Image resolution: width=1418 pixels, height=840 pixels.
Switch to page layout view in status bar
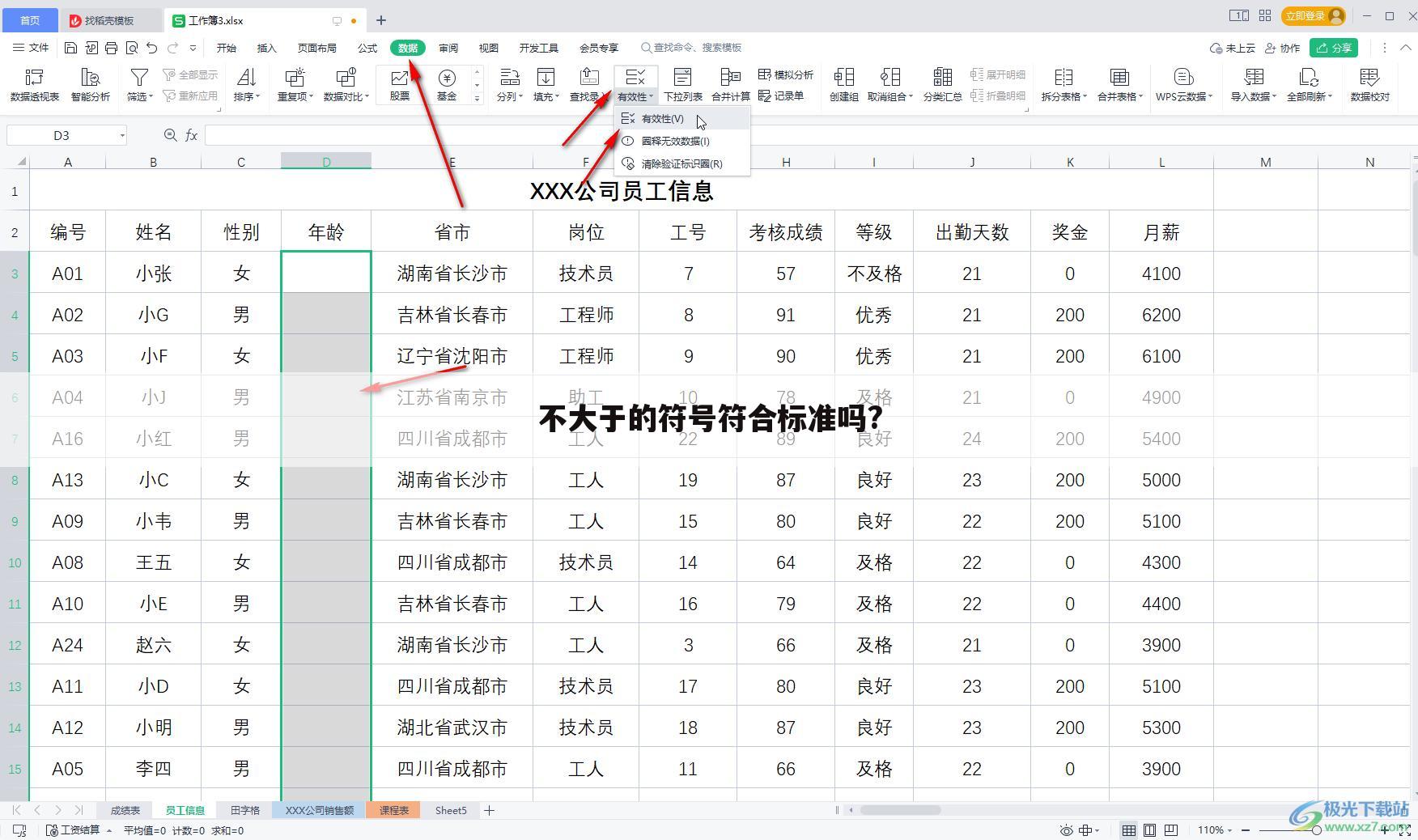1149,830
